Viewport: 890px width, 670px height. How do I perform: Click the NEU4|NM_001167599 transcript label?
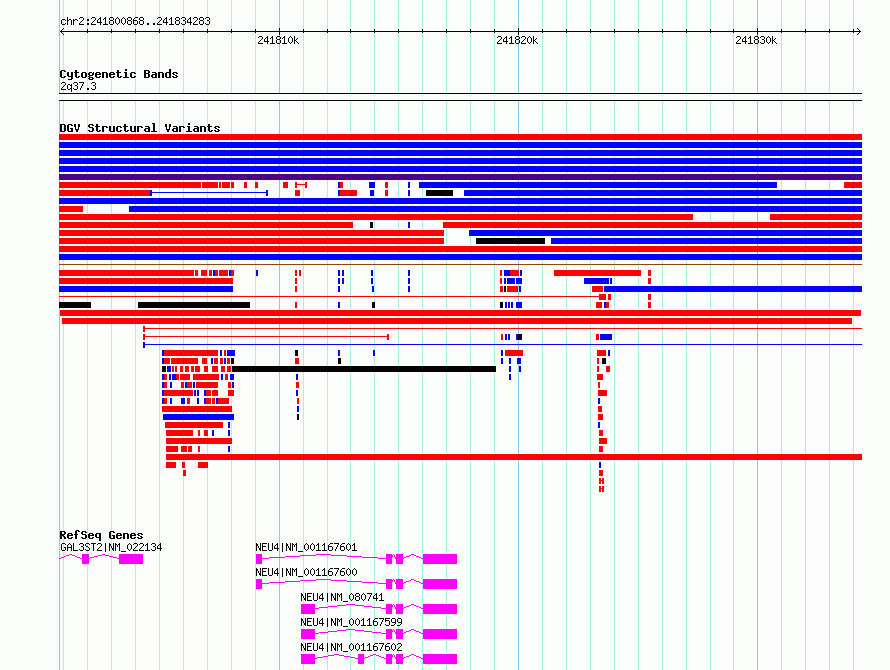[x=351, y=622]
